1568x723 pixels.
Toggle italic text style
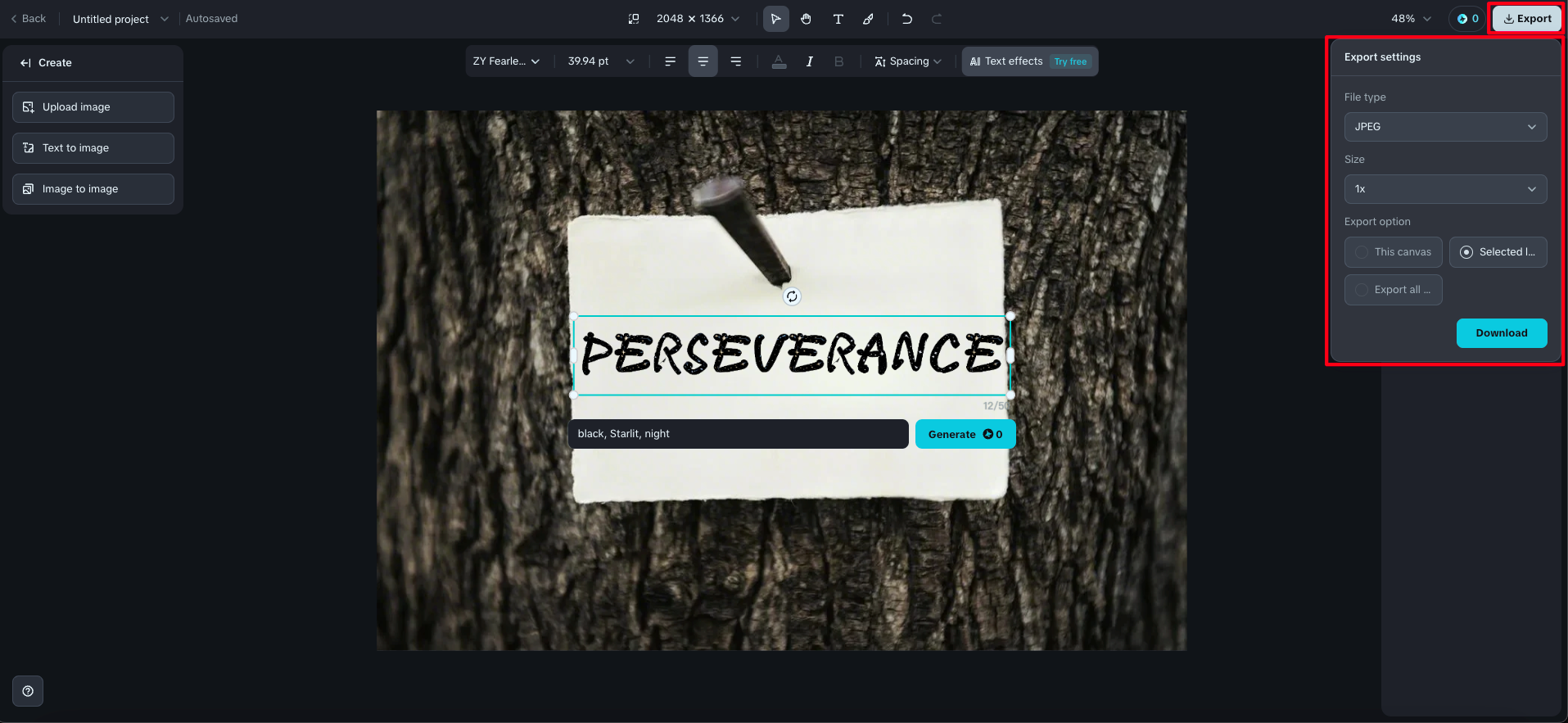(810, 61)
